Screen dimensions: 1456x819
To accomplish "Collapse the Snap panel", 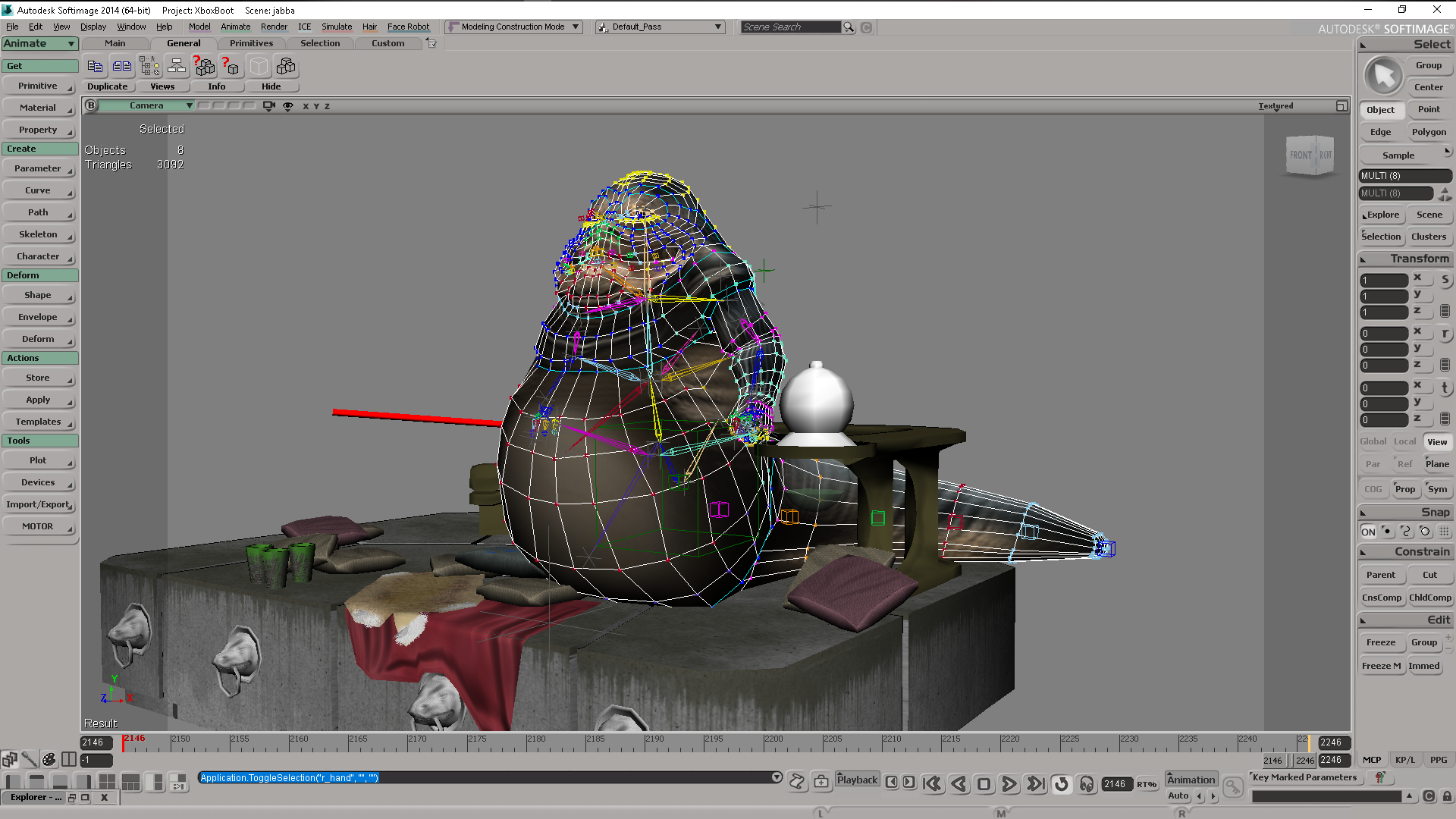I will pyautogui.click(x=1363, y=513).
